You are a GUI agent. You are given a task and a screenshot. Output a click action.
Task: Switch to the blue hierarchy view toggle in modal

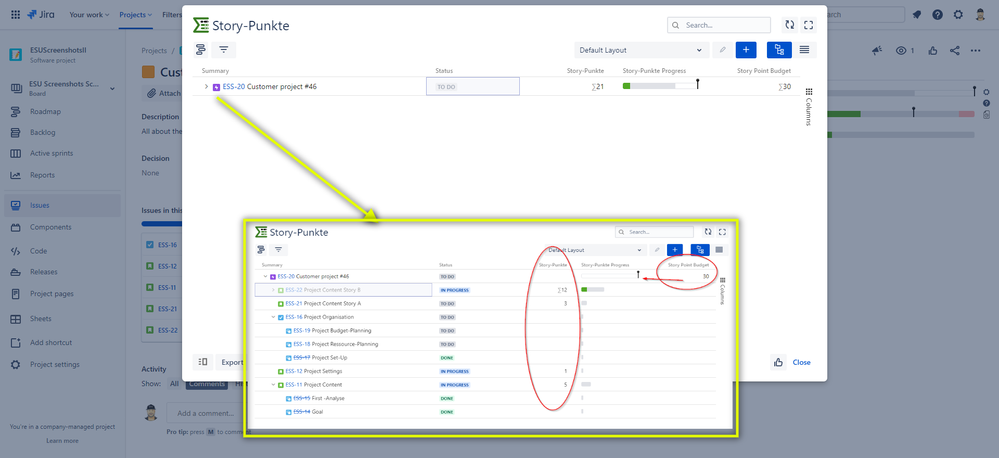[779, 50]
